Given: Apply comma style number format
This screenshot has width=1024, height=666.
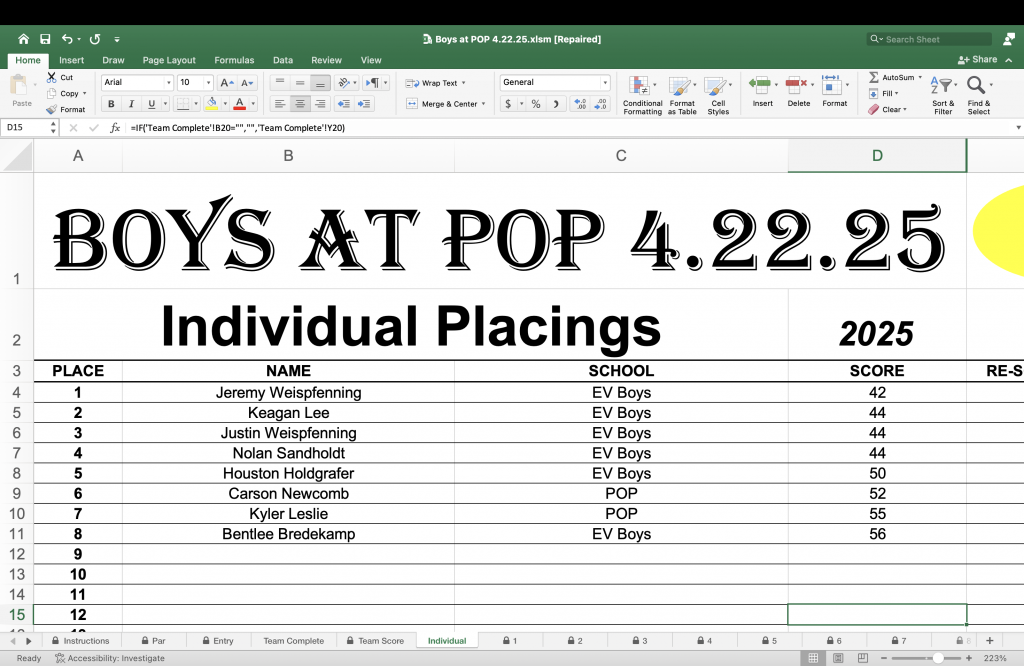Looking at the screenshot, I should (x=556, y=104).
